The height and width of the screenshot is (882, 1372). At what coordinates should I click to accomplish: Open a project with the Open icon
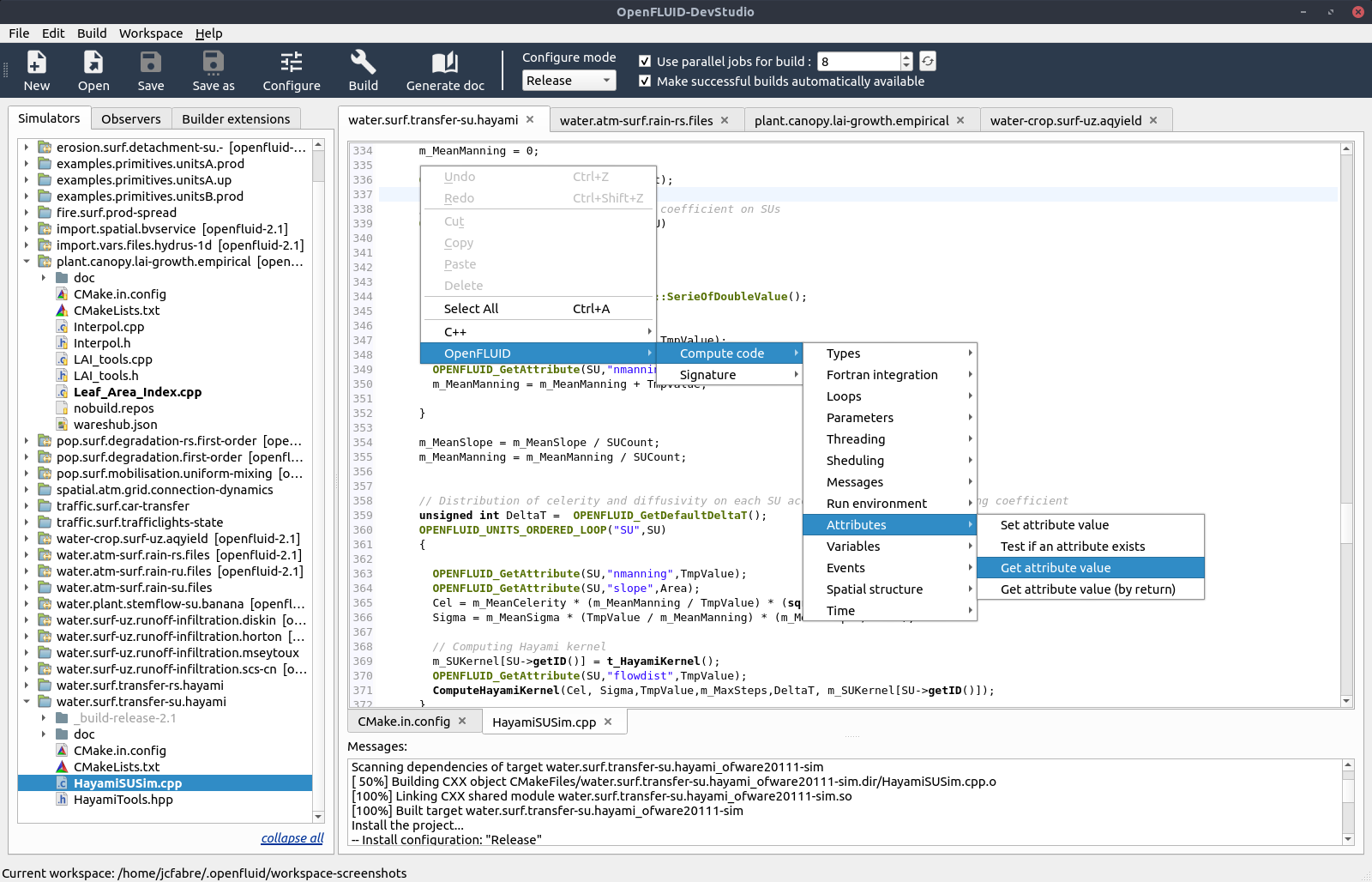point(93,70)
